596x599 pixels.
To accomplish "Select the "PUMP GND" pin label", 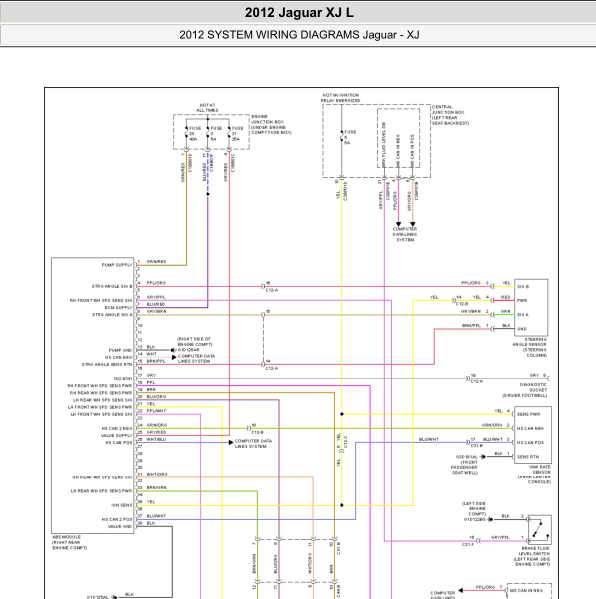I will (x=120, y=350).
